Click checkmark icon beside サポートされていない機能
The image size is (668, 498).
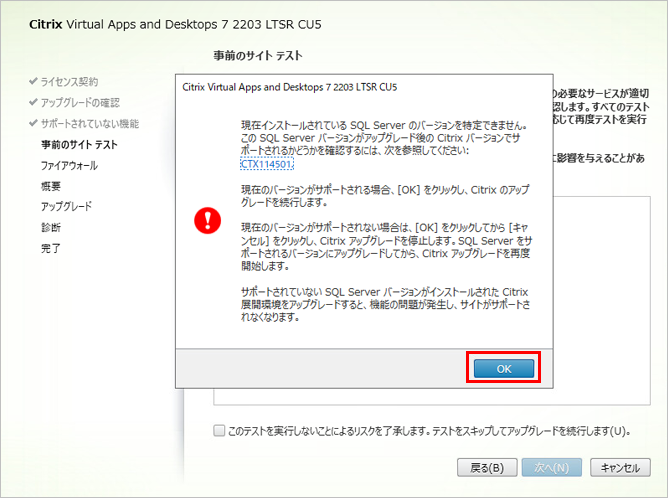click(x=33, y=123)
